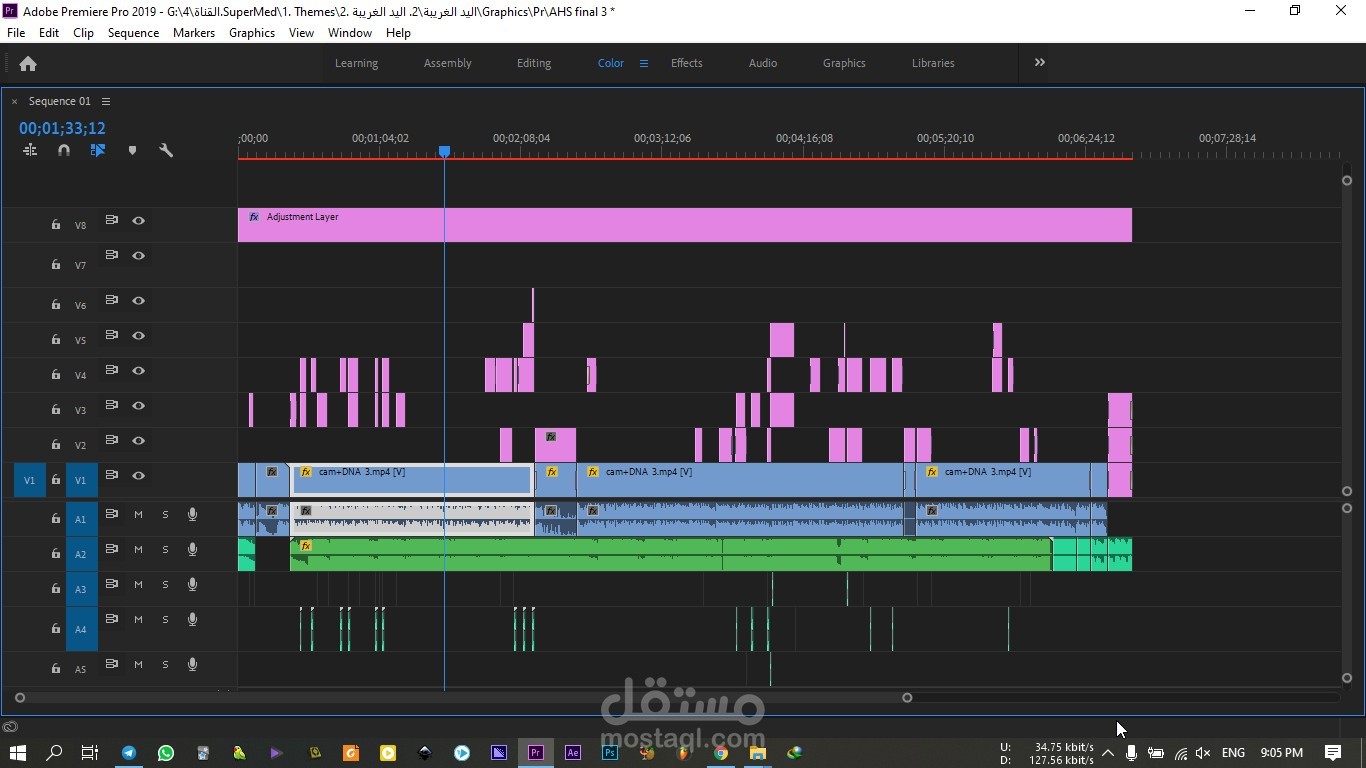Open Telegram from taskbar
This screenshot has width=1366, height=768.
pyautogui.click(x=129, y=753)
